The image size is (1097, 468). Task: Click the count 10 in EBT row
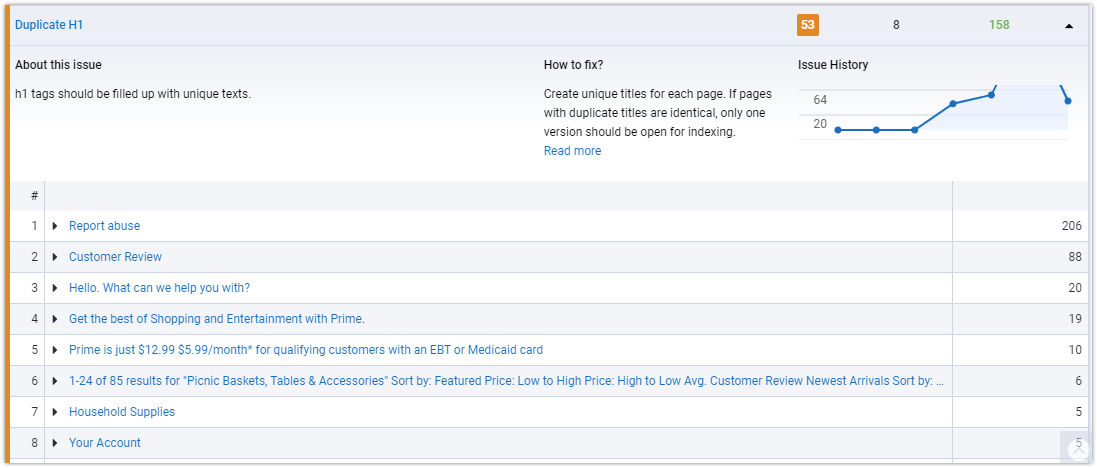click(x=1075, y=350)
